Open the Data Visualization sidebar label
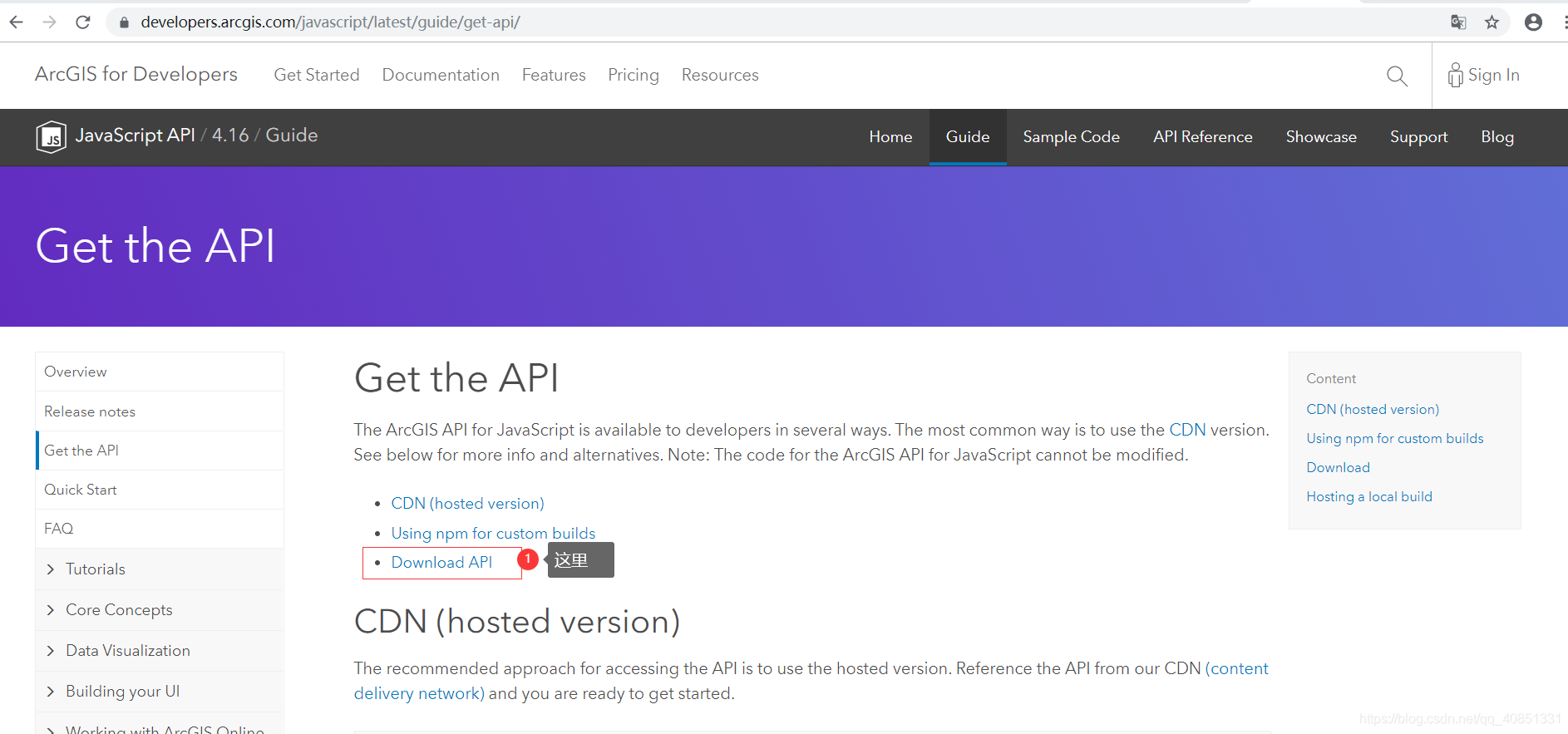This screenshot has width=1568, height=734. [x=128, y=651]
